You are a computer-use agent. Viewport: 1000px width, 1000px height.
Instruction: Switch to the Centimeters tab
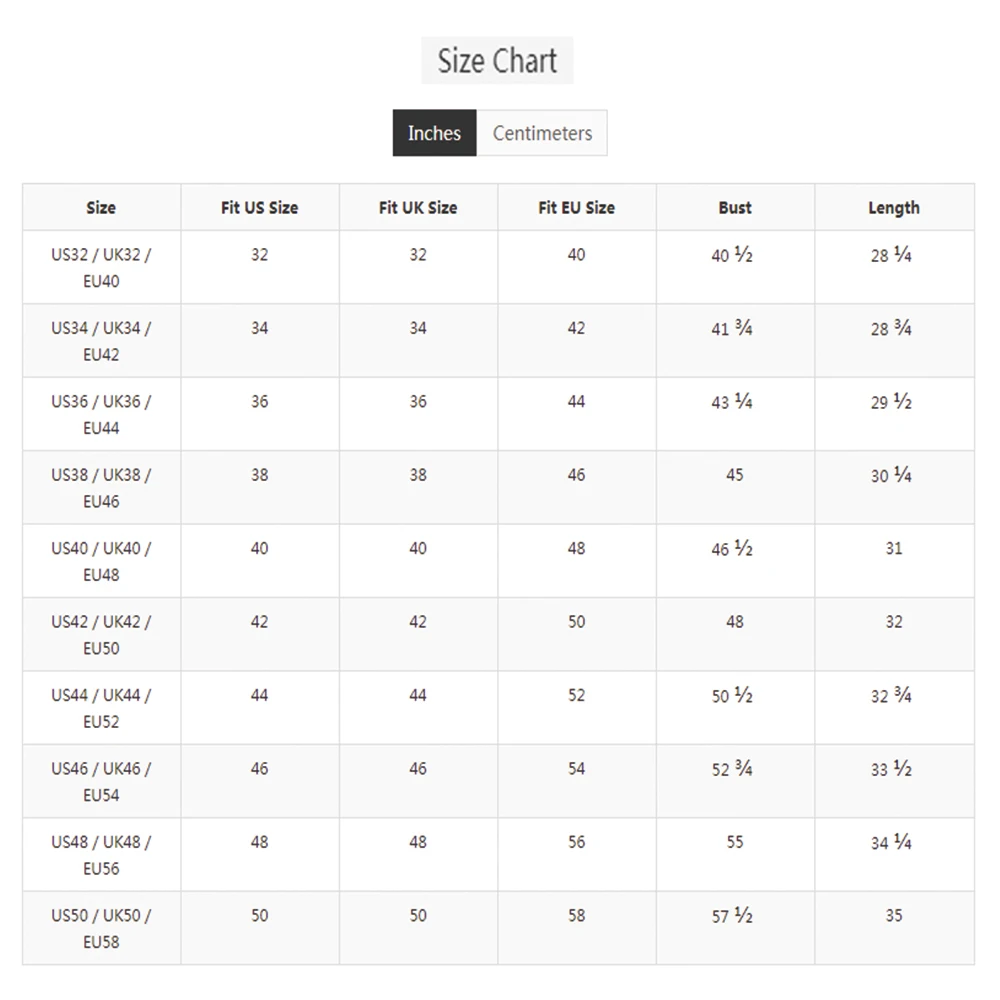(542, 133)
